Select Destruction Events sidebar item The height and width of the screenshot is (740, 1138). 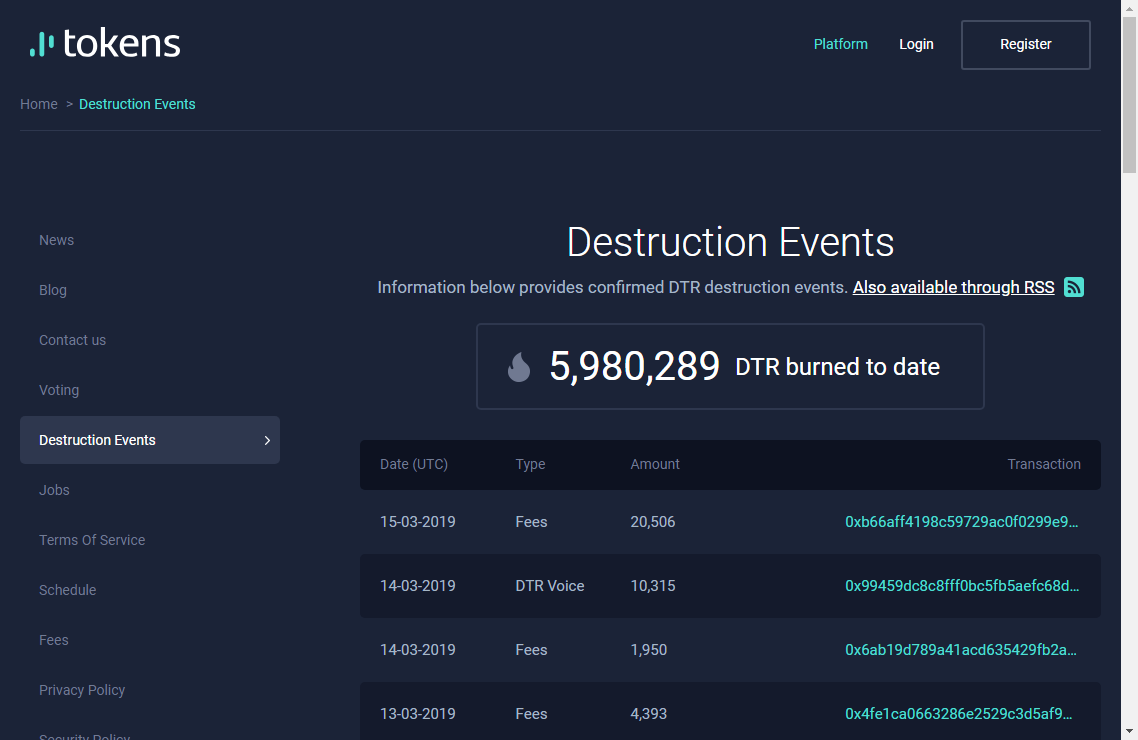pos(150,440)
